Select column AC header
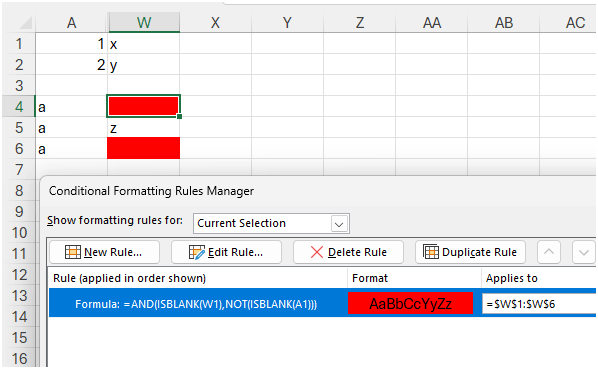The height and width of the screenshot is (369, 598). coord(569,22)
